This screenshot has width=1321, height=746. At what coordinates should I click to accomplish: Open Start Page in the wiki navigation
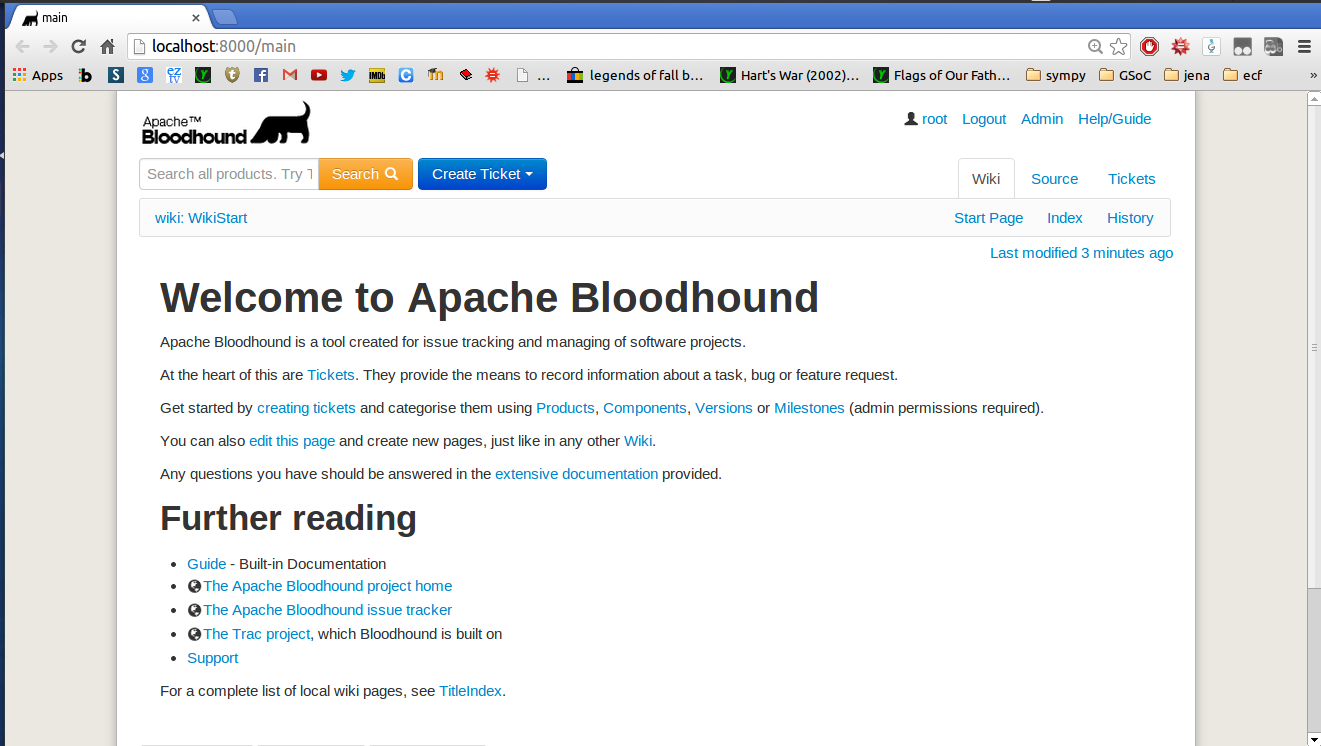(988, 218)
